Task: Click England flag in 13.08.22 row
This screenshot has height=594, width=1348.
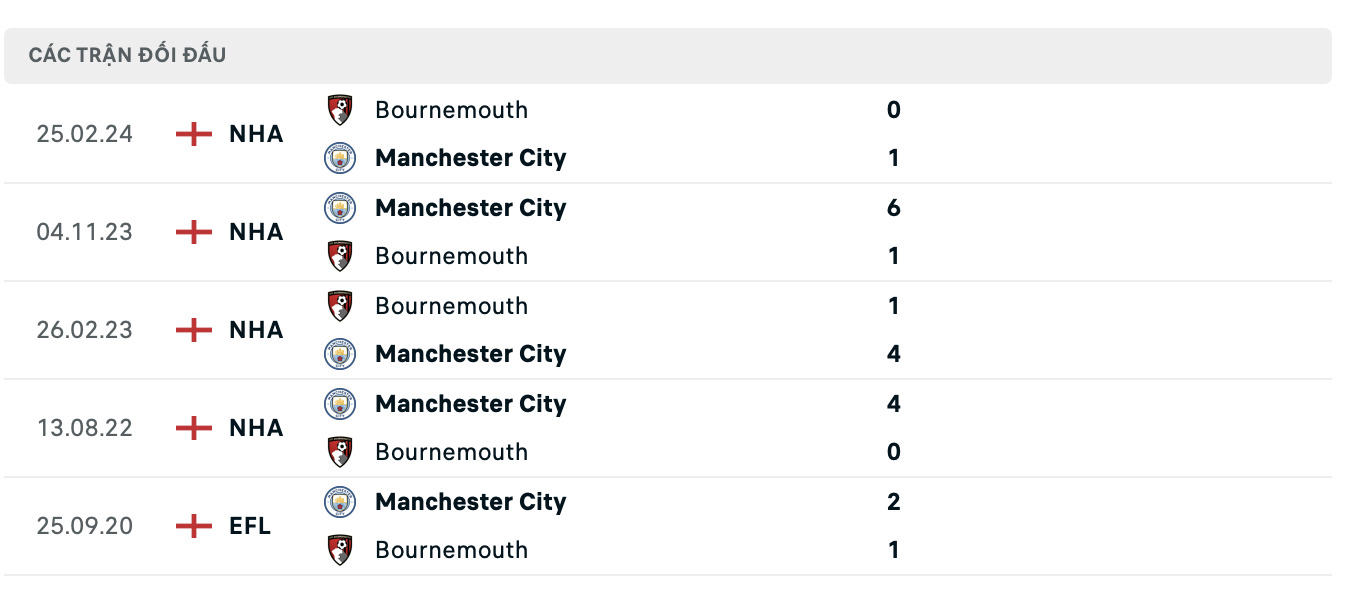Action: [x=193, y=428]
